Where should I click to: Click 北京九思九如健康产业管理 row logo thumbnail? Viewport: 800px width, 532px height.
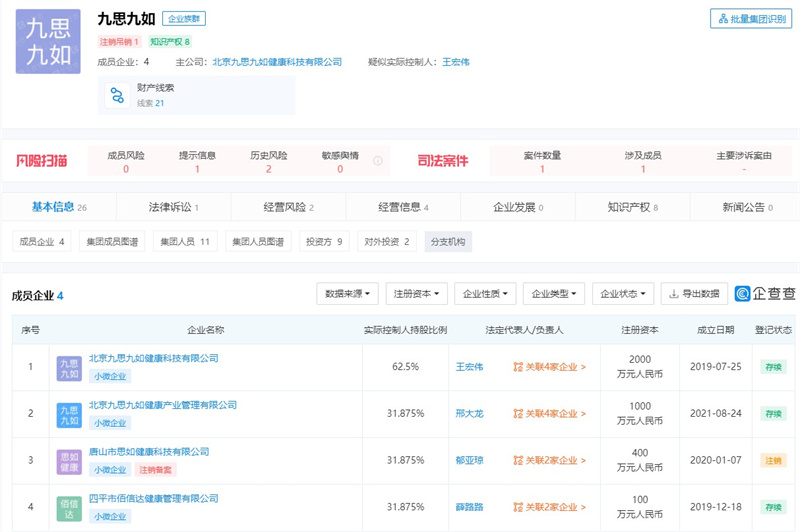(x=69, y=414)
